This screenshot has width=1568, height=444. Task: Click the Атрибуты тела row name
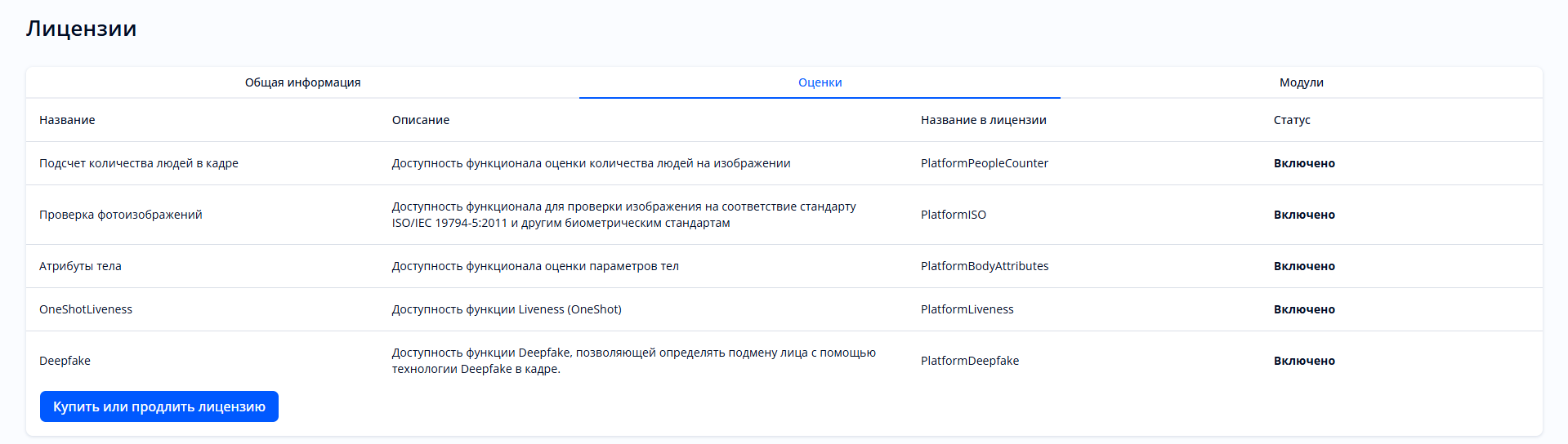(80, 266)
